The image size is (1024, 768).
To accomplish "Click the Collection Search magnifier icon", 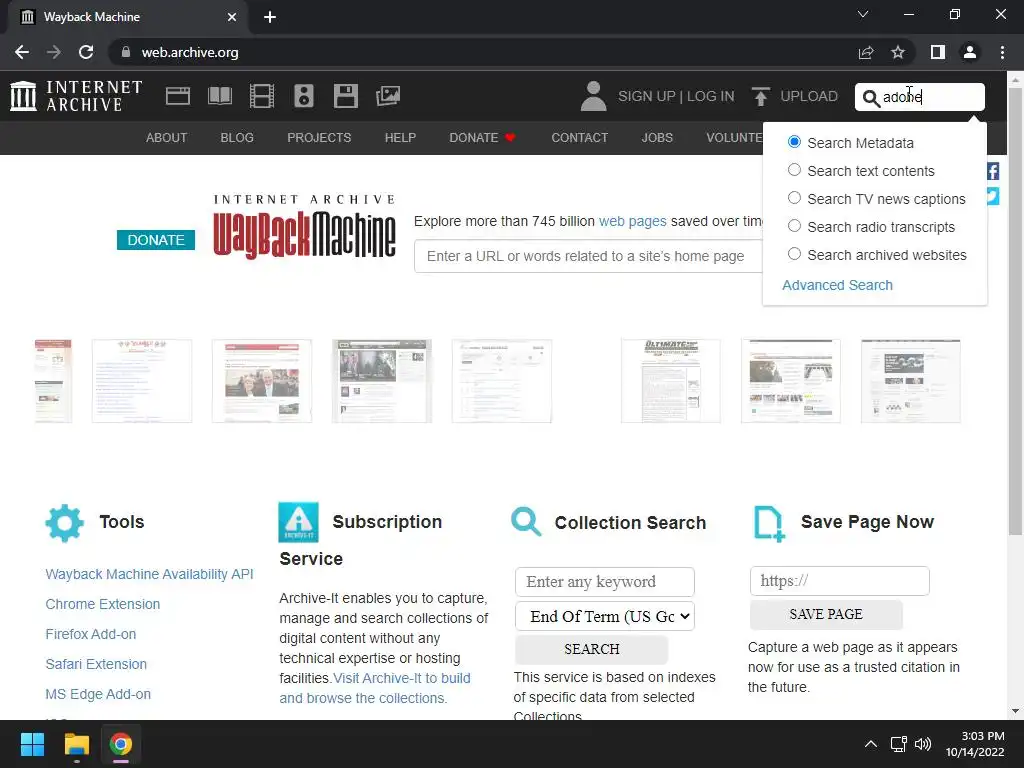I will (526, 522).
